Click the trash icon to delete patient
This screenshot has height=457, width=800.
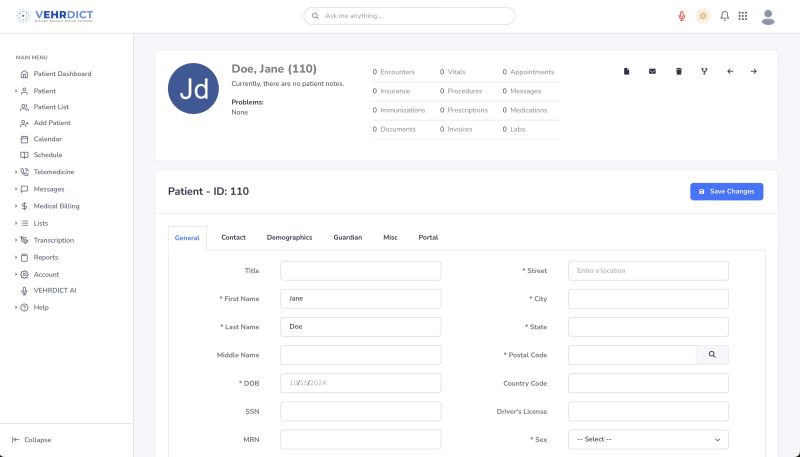click(679, 71)
